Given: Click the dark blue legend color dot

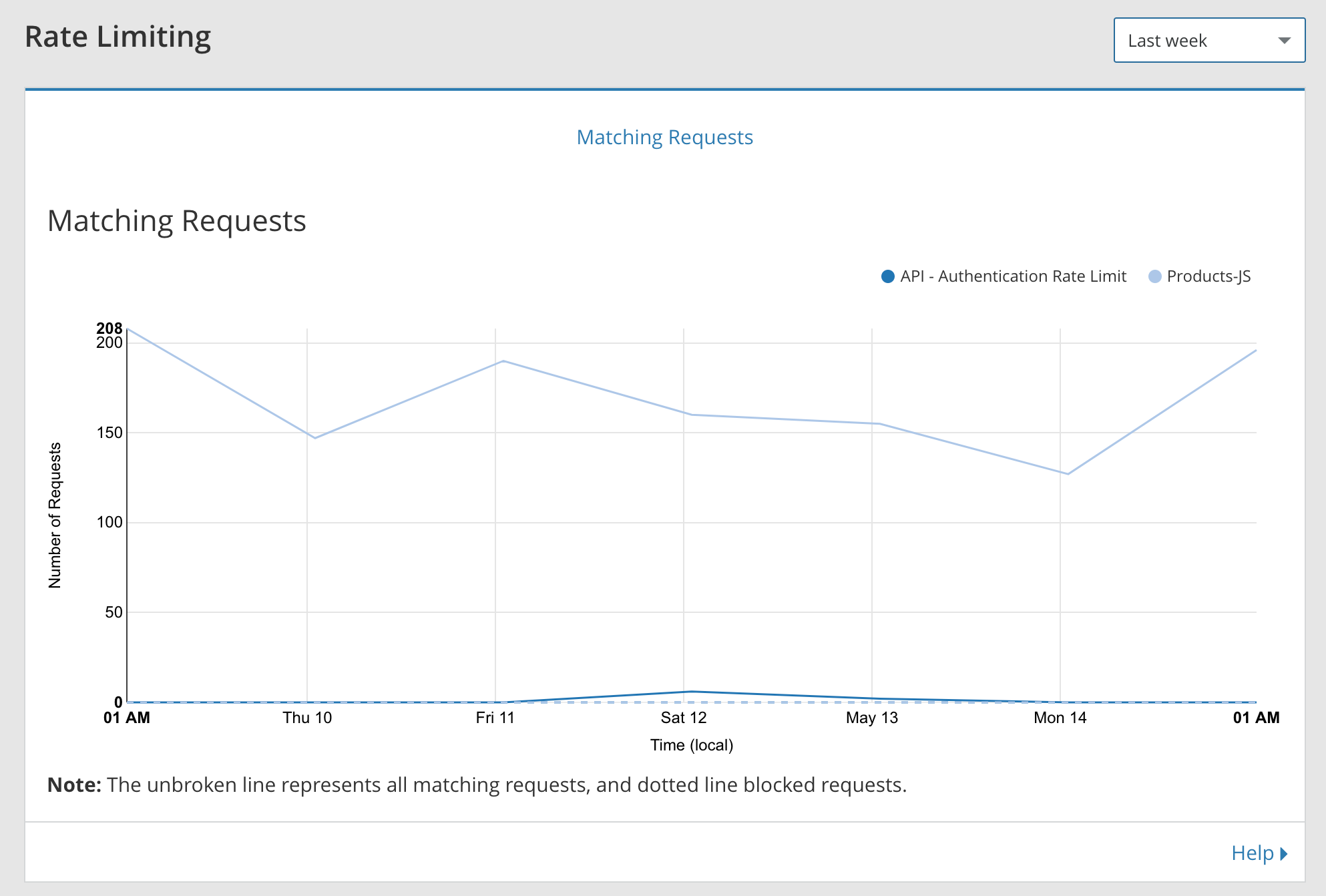Looking at the screenshot, I should (x=888, y=276).
